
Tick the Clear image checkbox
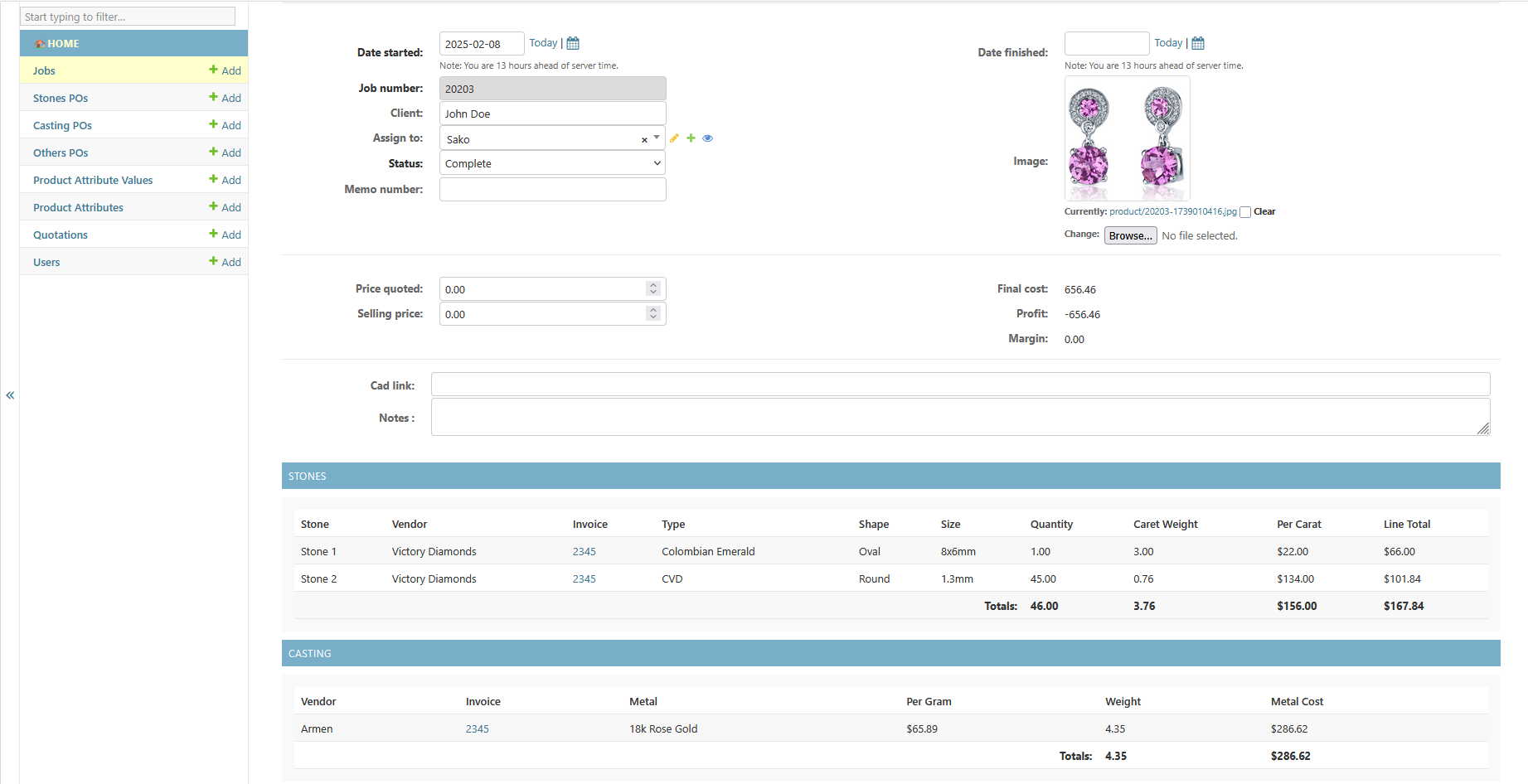pyautogui.click(x=1245, y=212)
